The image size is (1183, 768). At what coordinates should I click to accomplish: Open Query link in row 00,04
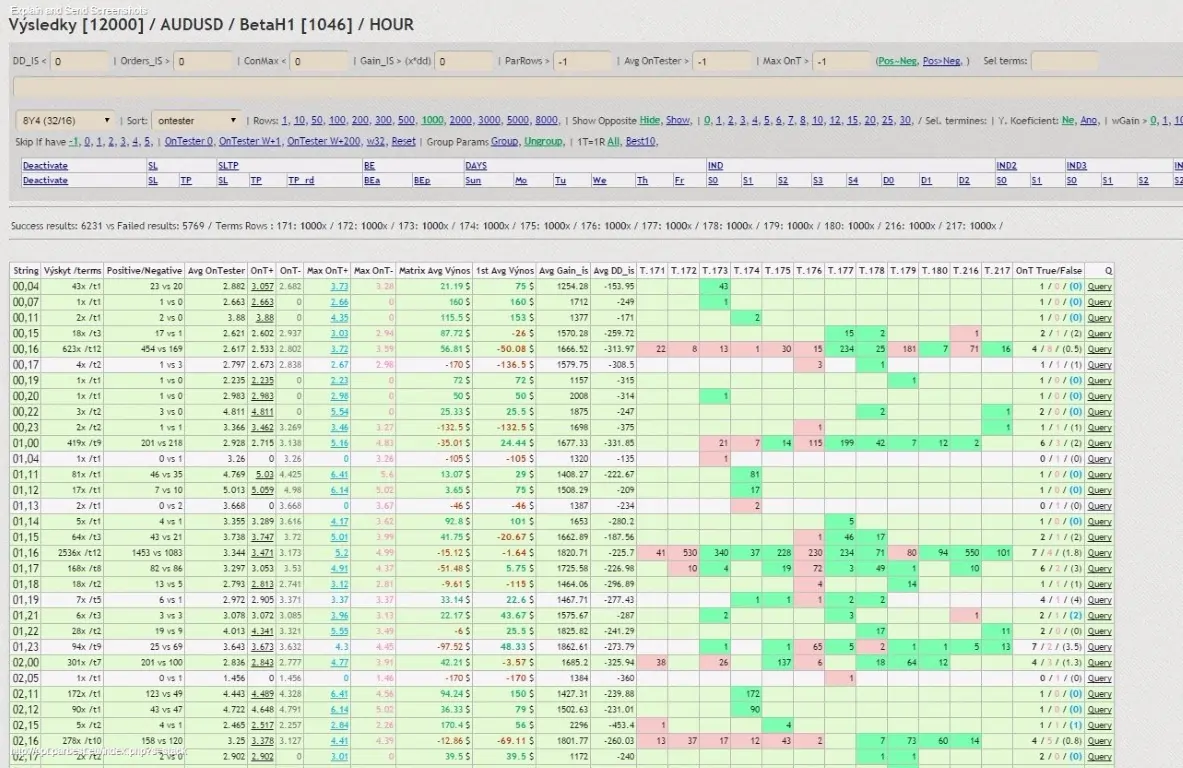[x=1099, y=287]
